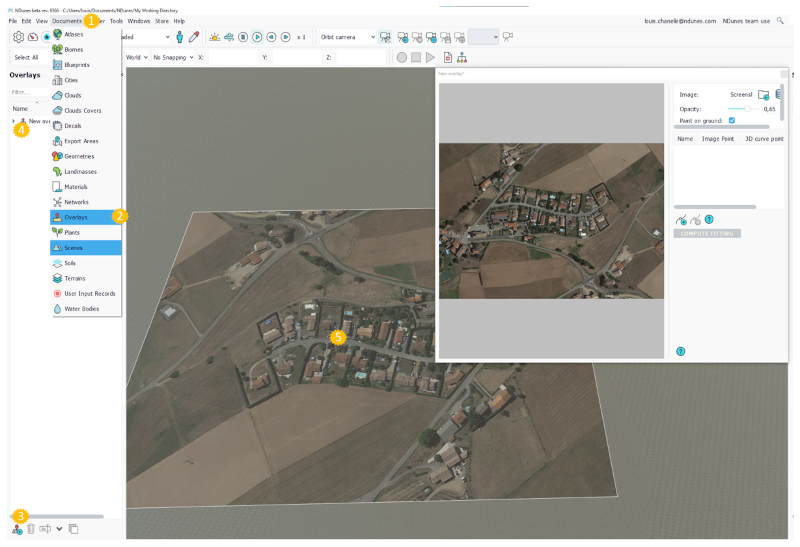
Task: Choose Terrains from the Documents menu
Action: point(76,278)
